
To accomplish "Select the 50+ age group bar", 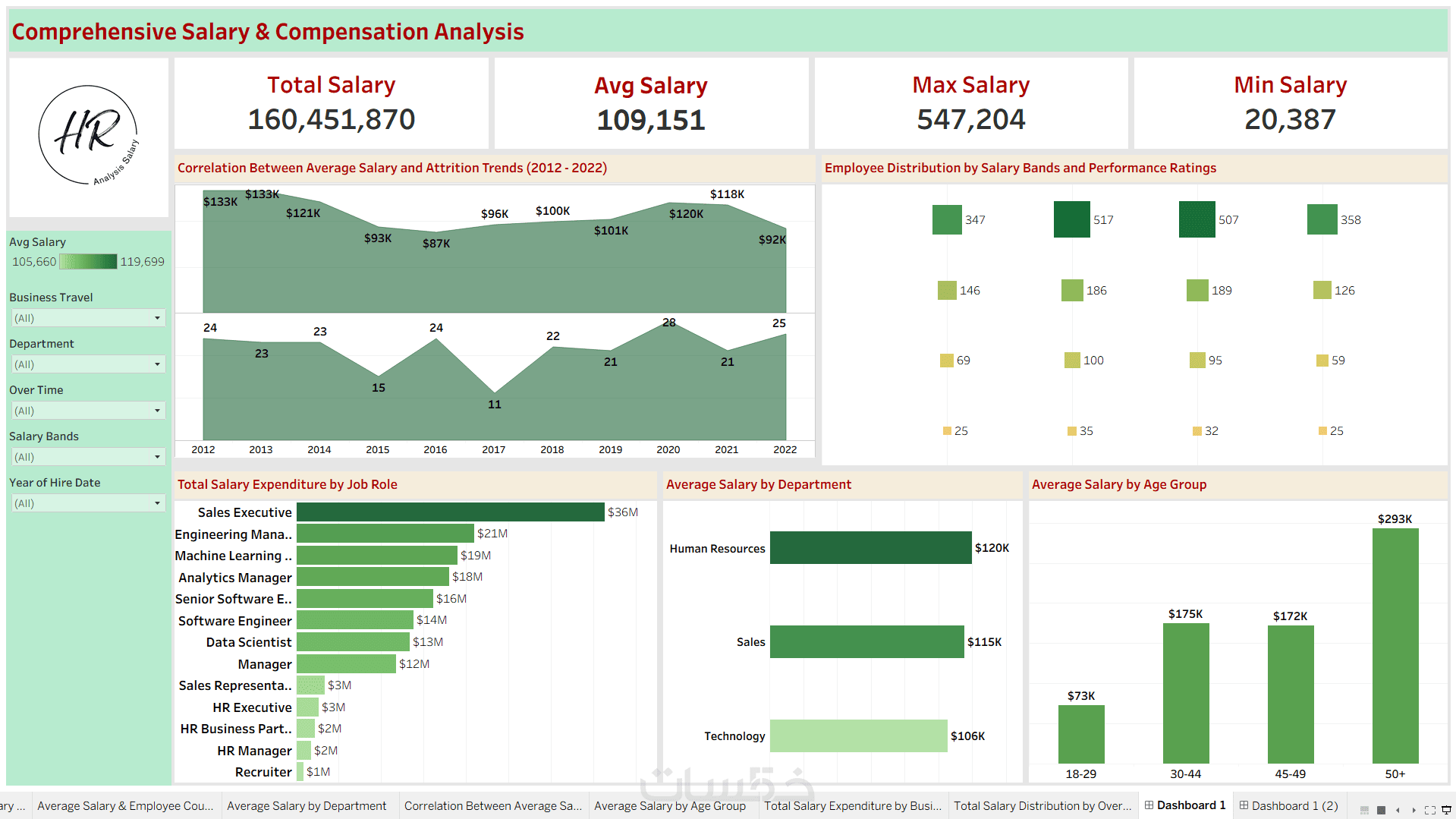I will (x=1395, y=646).
